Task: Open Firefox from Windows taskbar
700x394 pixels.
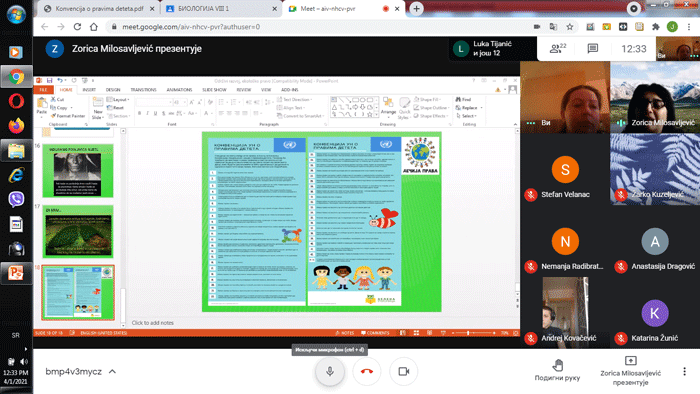Action: point(17,126)
